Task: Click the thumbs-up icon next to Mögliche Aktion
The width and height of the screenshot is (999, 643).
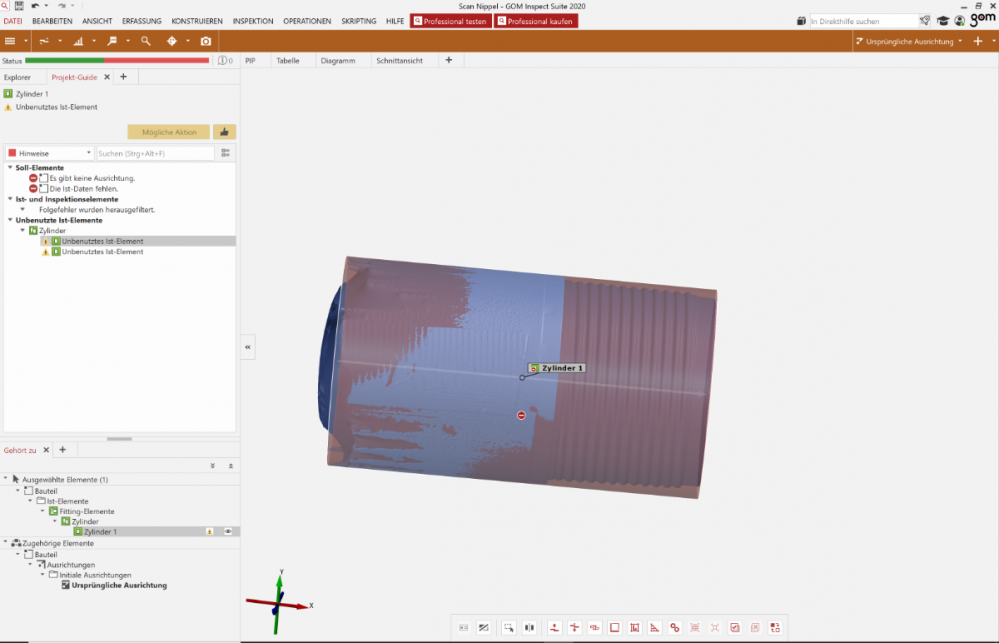Action: point(224,132)
